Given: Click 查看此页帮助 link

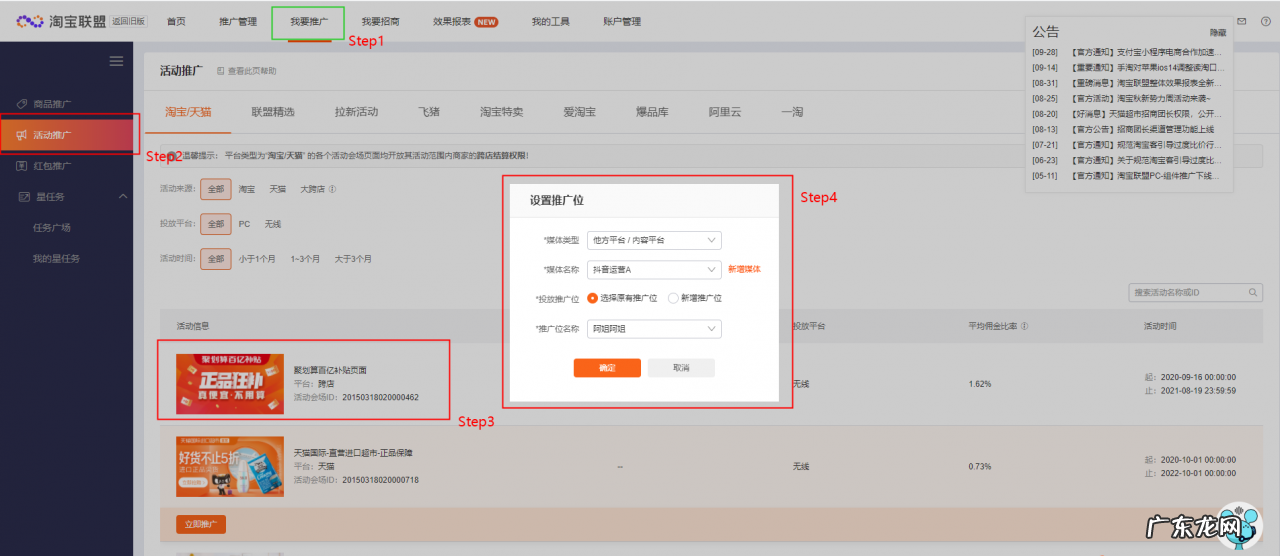Looking at the screenshot, I should pyautogui.click(x=252, y=71).
